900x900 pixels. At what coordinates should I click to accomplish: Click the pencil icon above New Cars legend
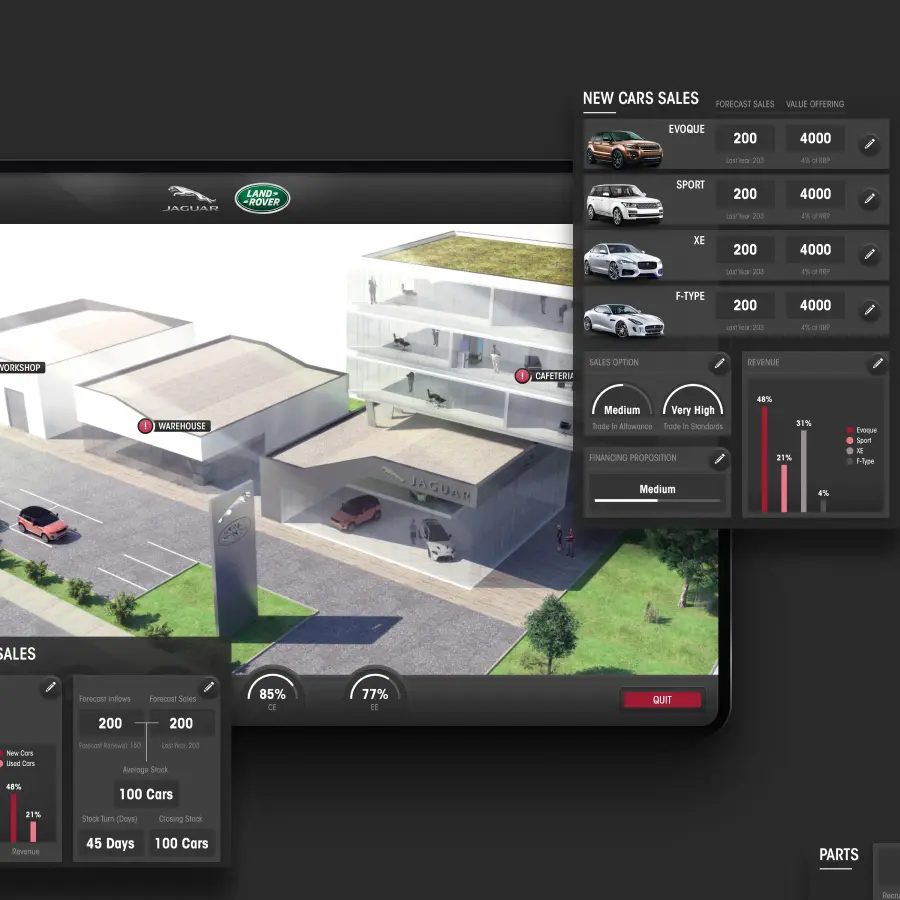click(51, 686)
